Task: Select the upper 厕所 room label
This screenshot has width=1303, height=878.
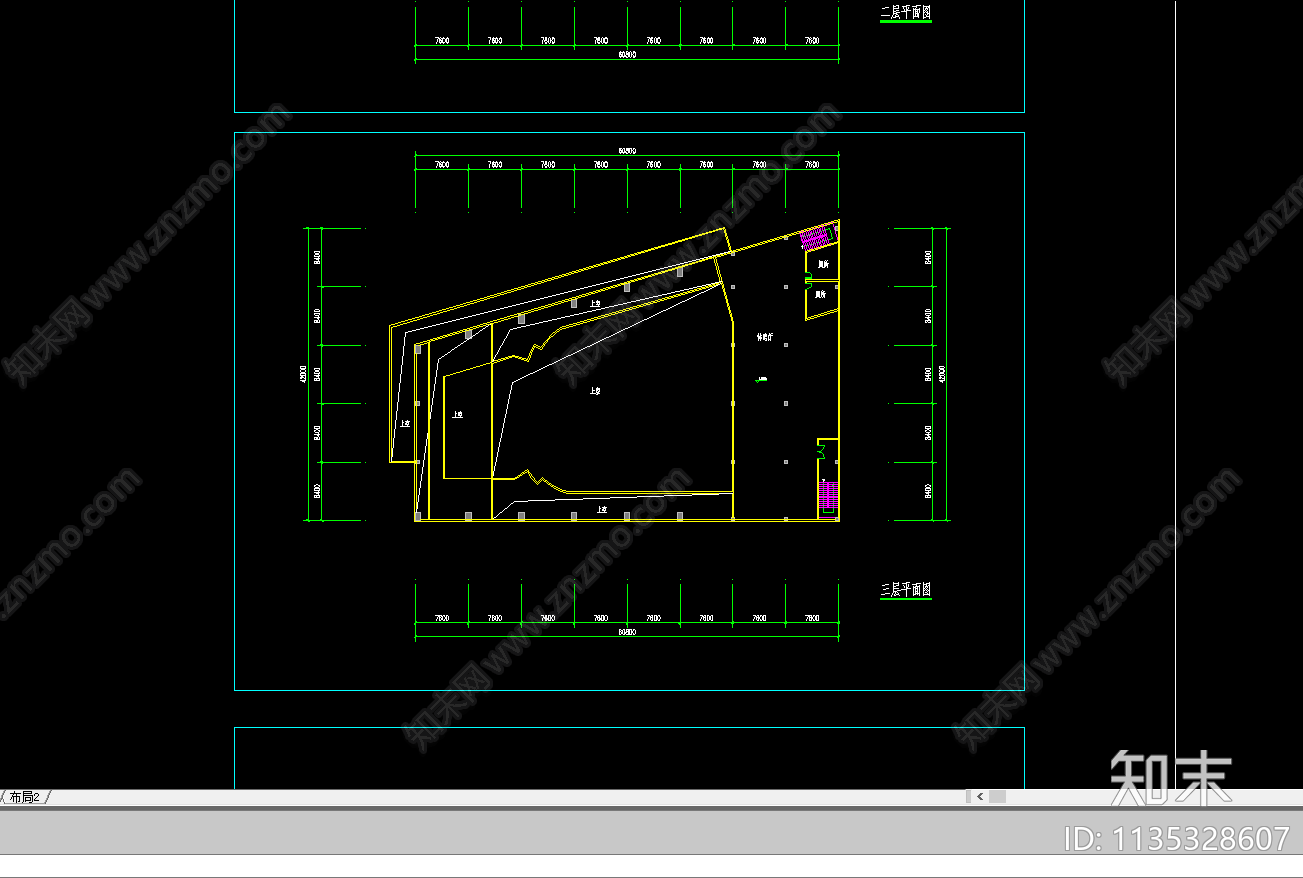Action: (823, 265)
